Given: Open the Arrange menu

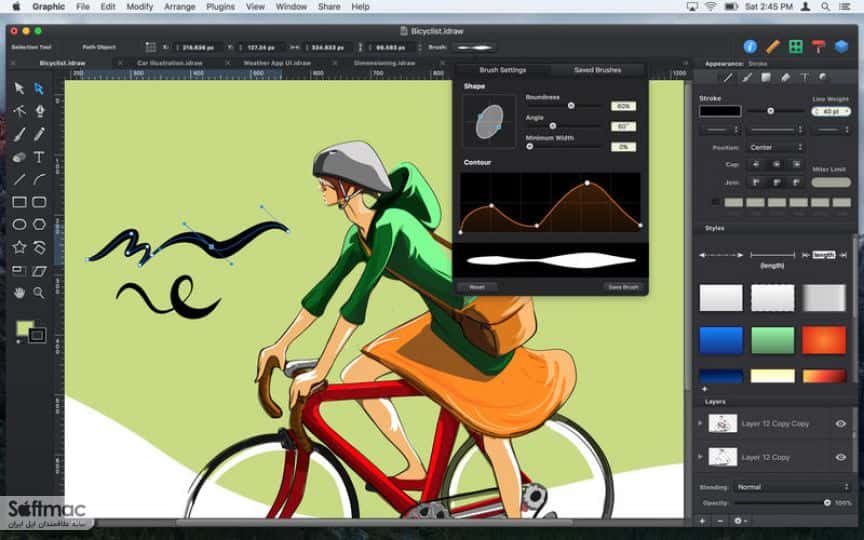Looking at the screenshot, I should click(x=180, y=7).
